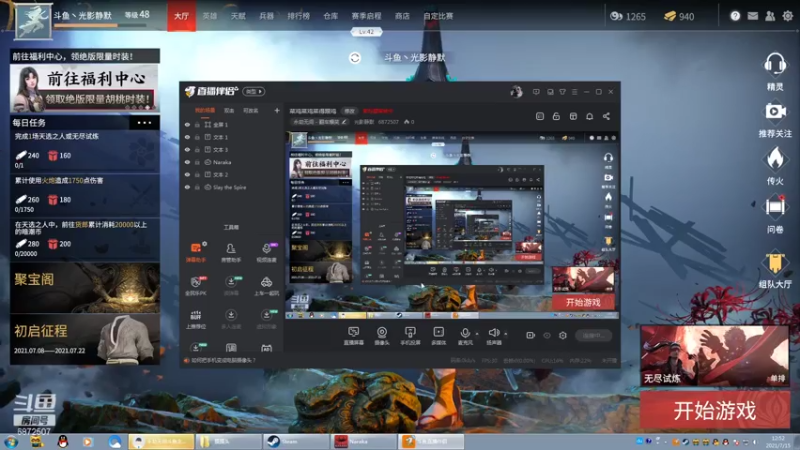Open the mode selector pill beside app logo
The height and width of the screenshot is (450, 800).
coord(254,92)
